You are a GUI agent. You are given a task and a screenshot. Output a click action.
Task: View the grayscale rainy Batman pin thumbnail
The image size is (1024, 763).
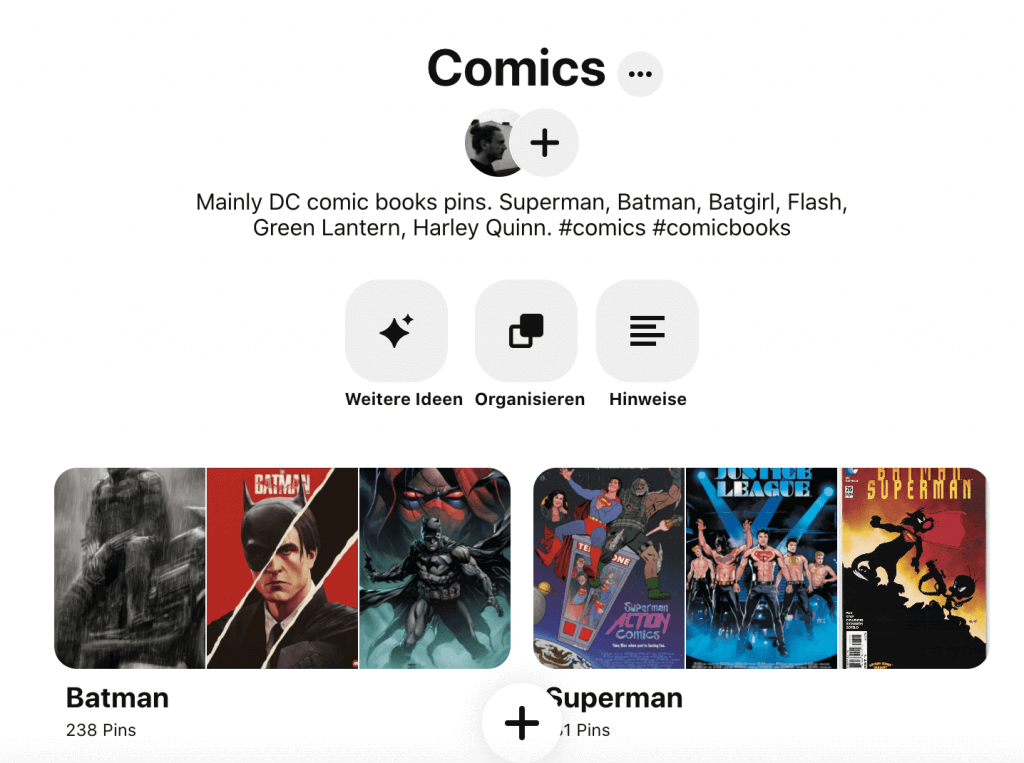pos(129,568)
